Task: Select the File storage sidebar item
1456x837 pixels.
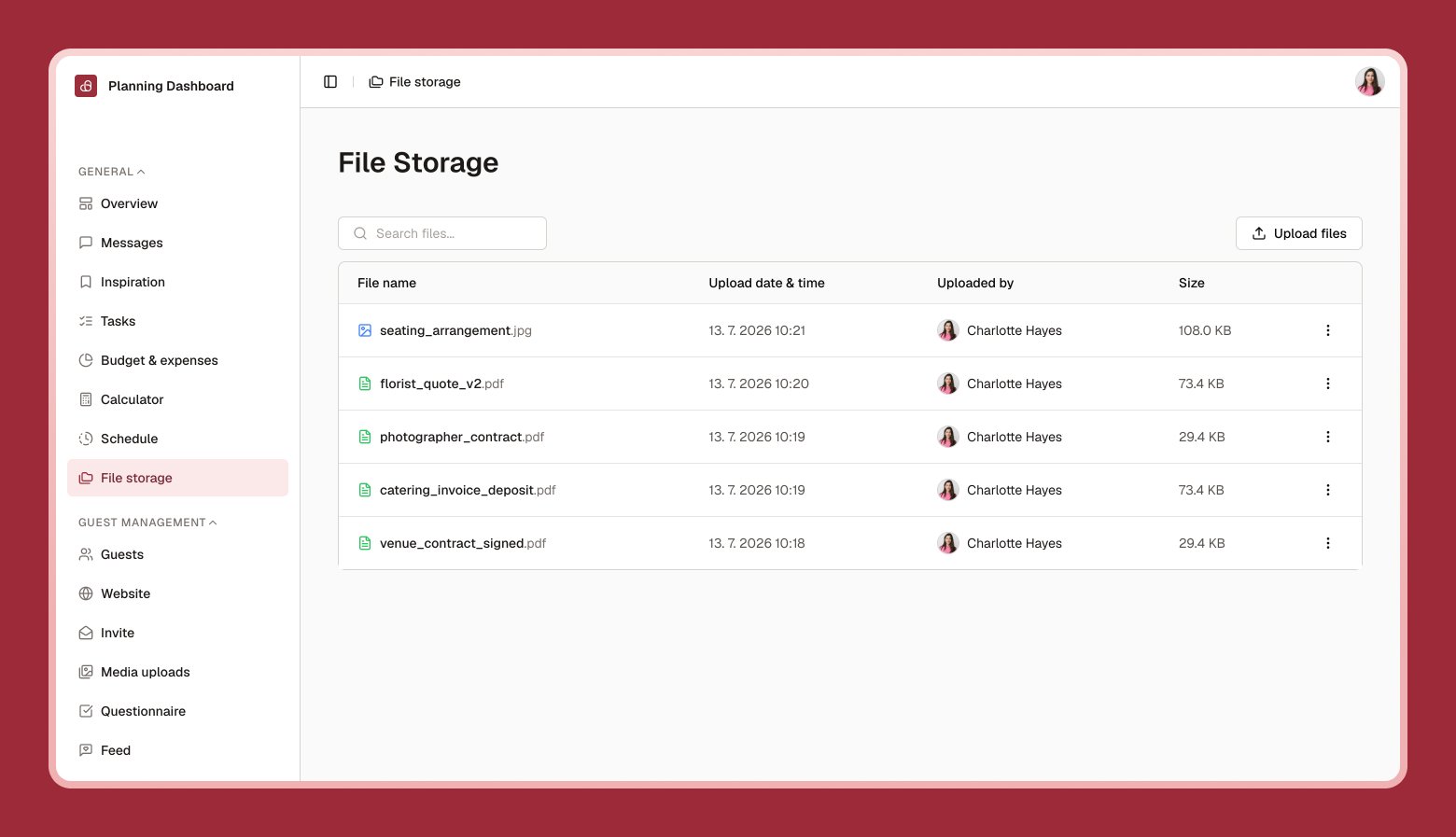Action: 177,478
